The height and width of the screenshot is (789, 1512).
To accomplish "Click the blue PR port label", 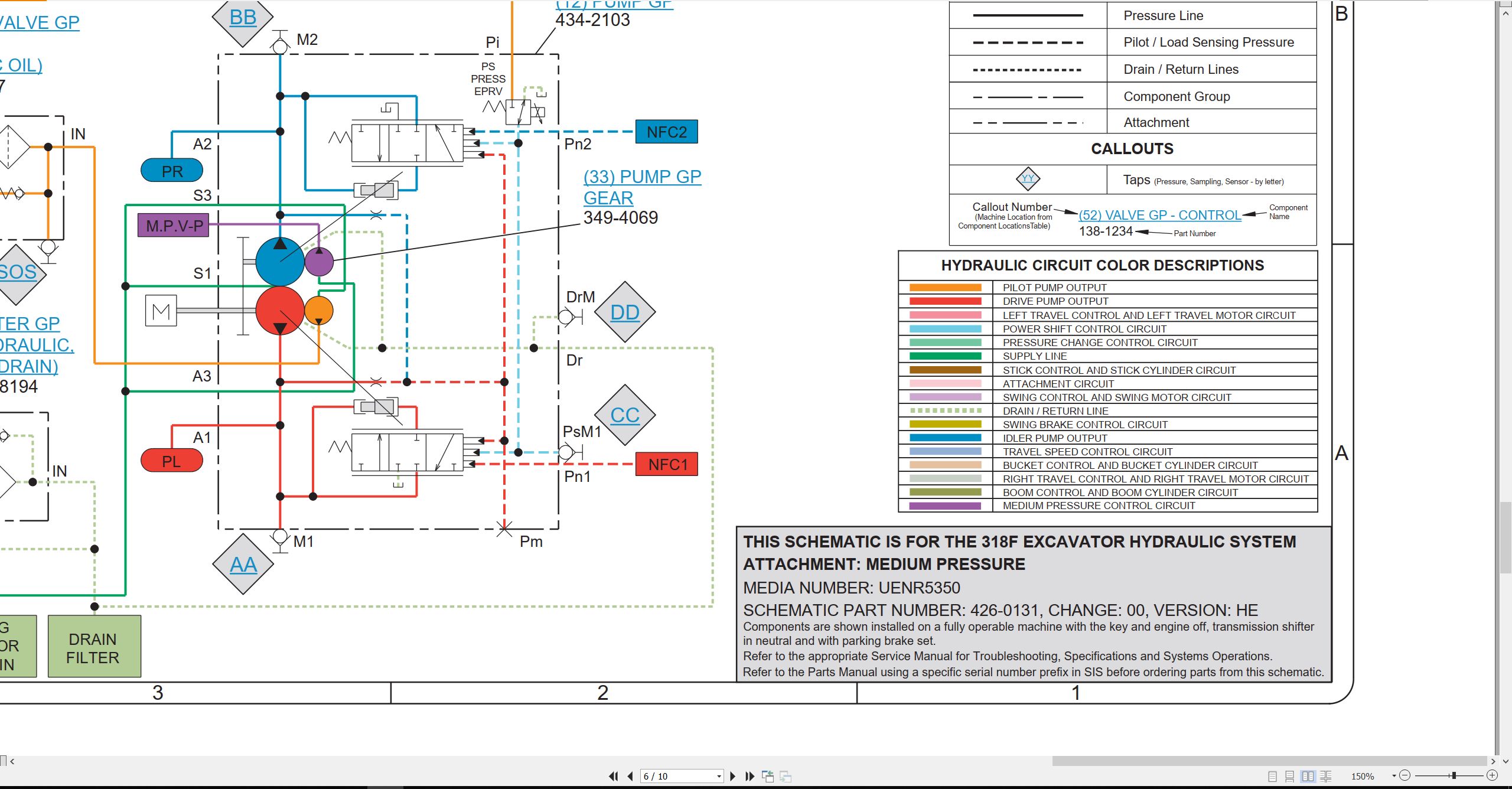I will [172, 171].
